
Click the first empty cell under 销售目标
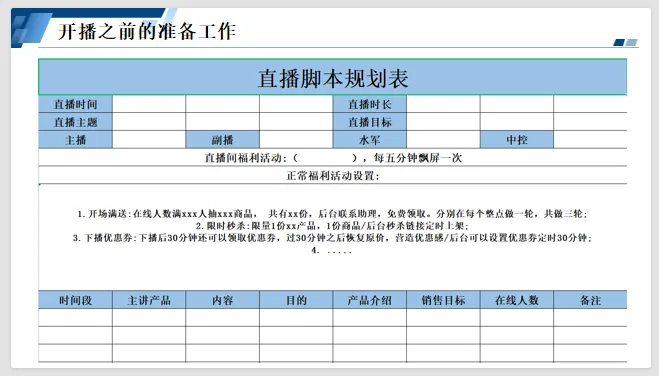(x=443, y=318)
